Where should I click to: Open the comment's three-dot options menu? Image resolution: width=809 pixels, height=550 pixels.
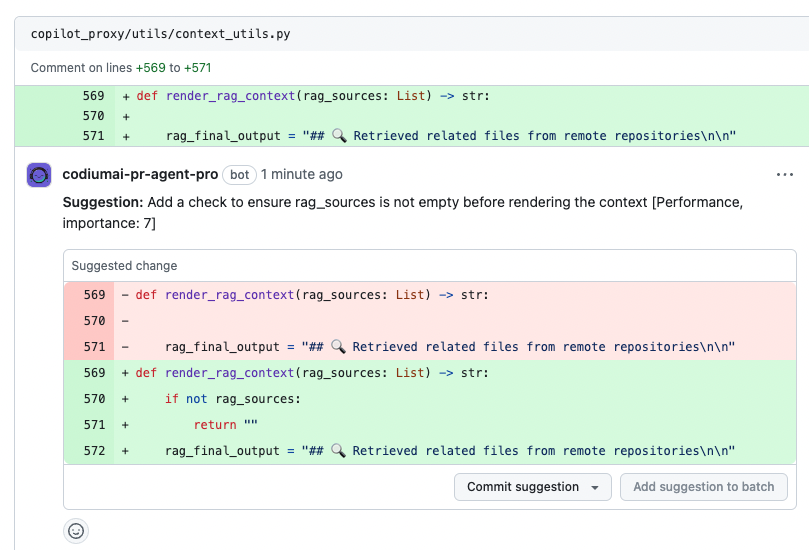[x=784, y=175]
